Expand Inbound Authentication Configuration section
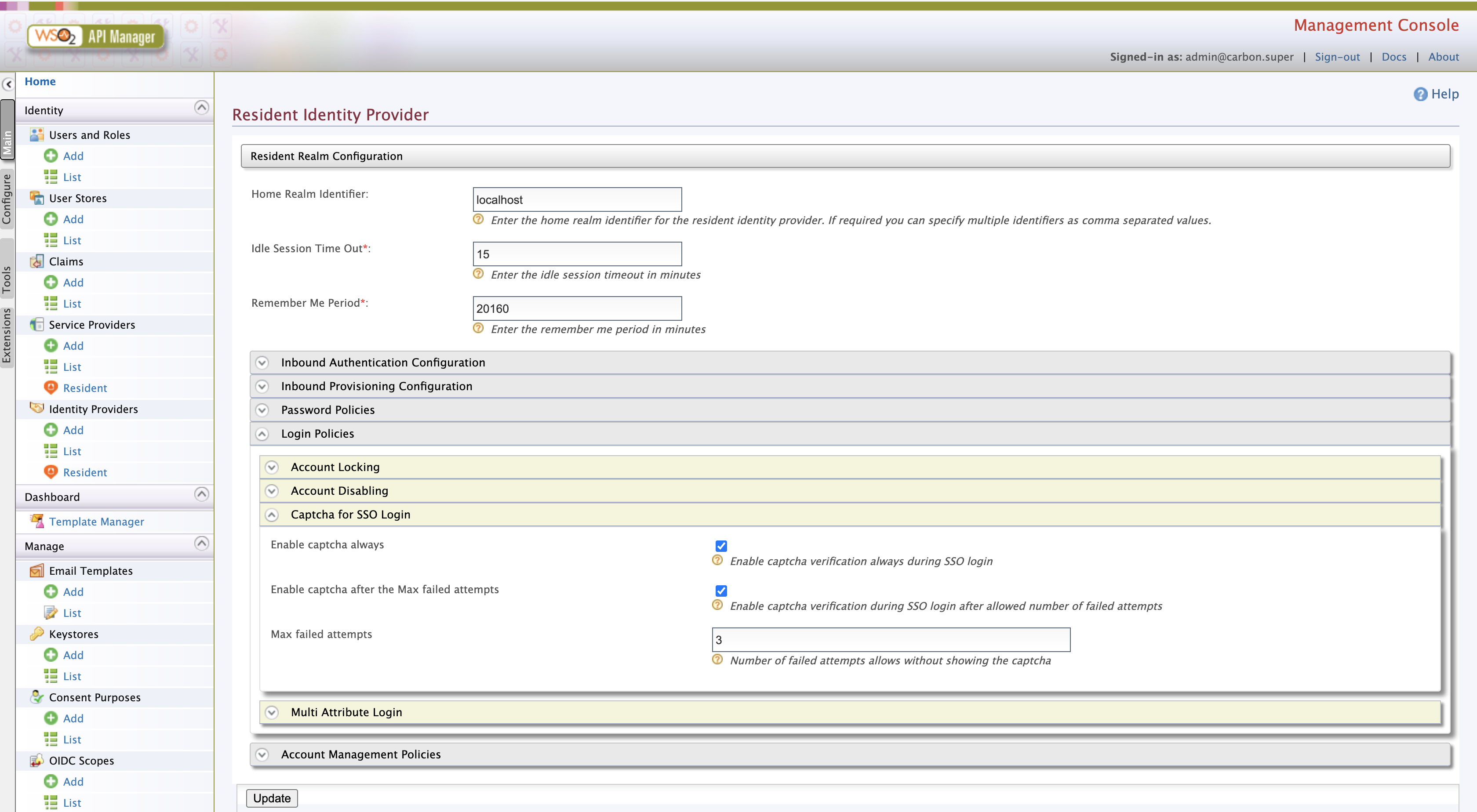 262,363
